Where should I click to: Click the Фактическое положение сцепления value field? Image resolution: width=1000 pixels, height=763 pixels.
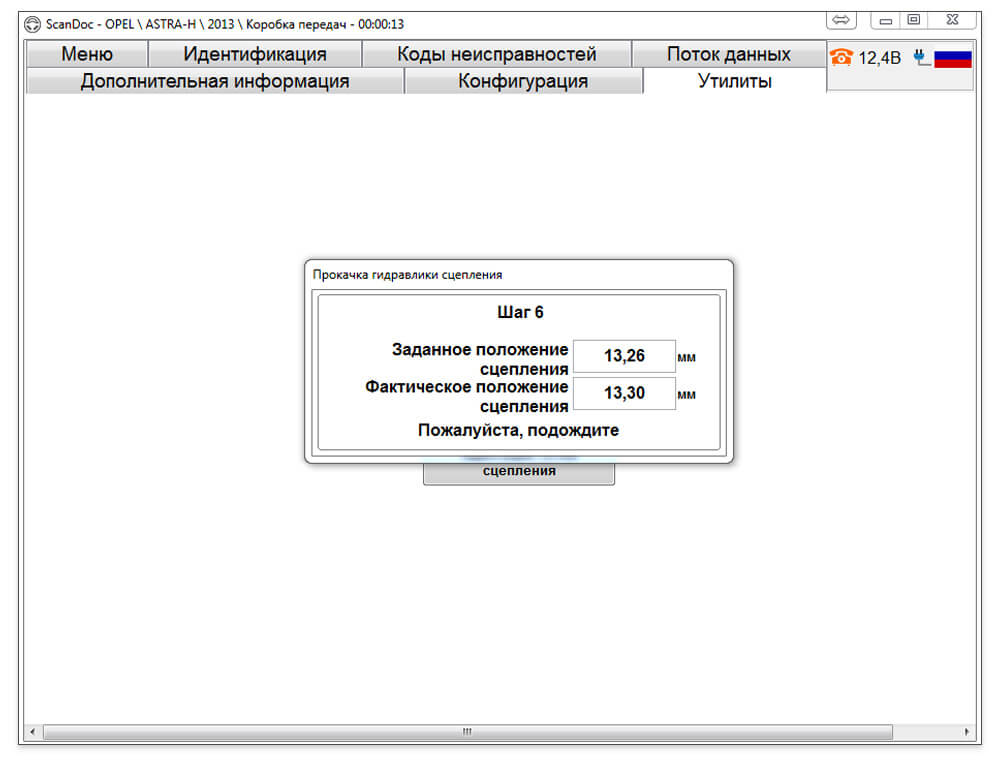624,393
